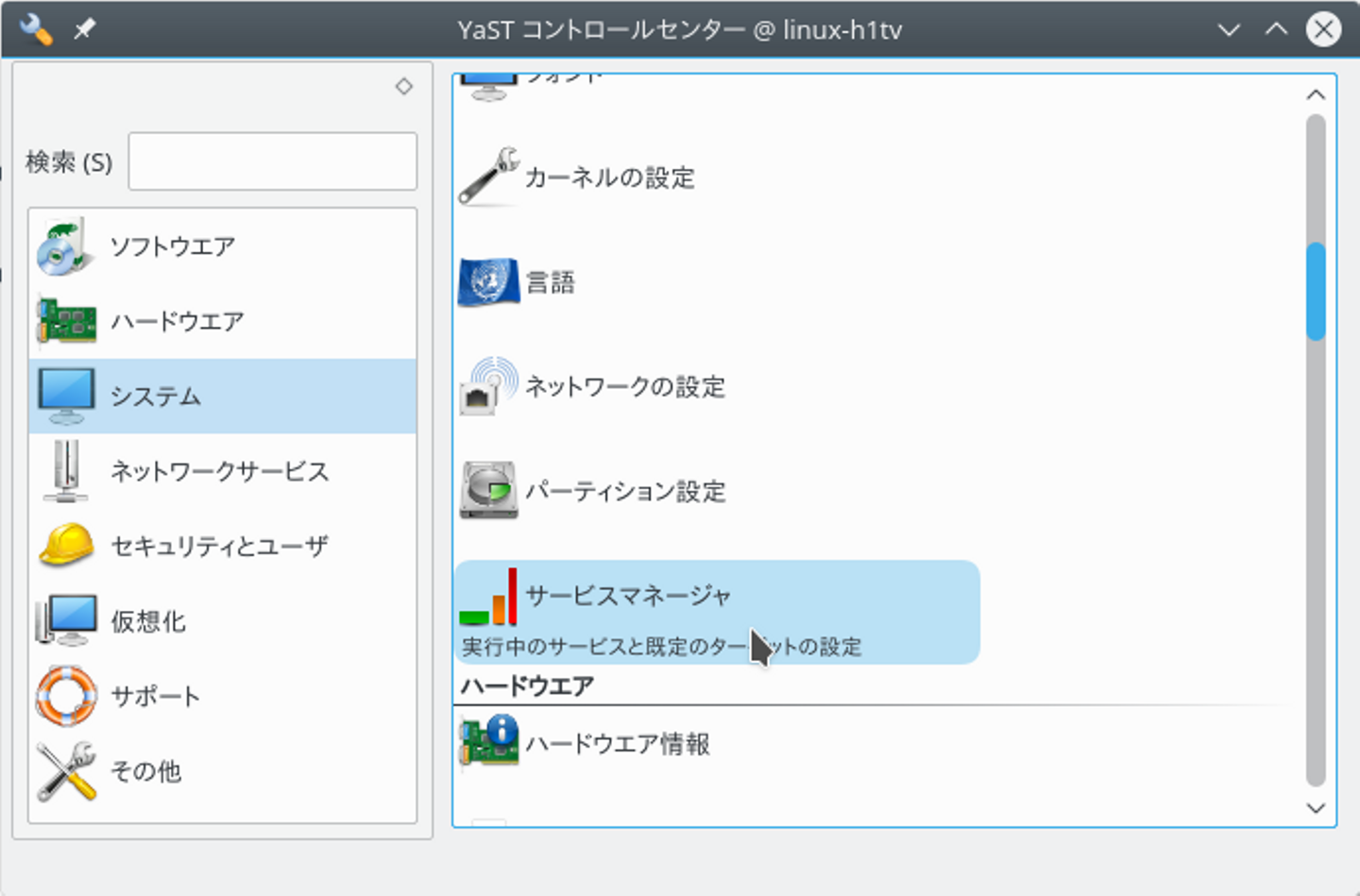Select the ソフトウエア category disc icon
This screenshot has width=1360, height=896.
66,246
